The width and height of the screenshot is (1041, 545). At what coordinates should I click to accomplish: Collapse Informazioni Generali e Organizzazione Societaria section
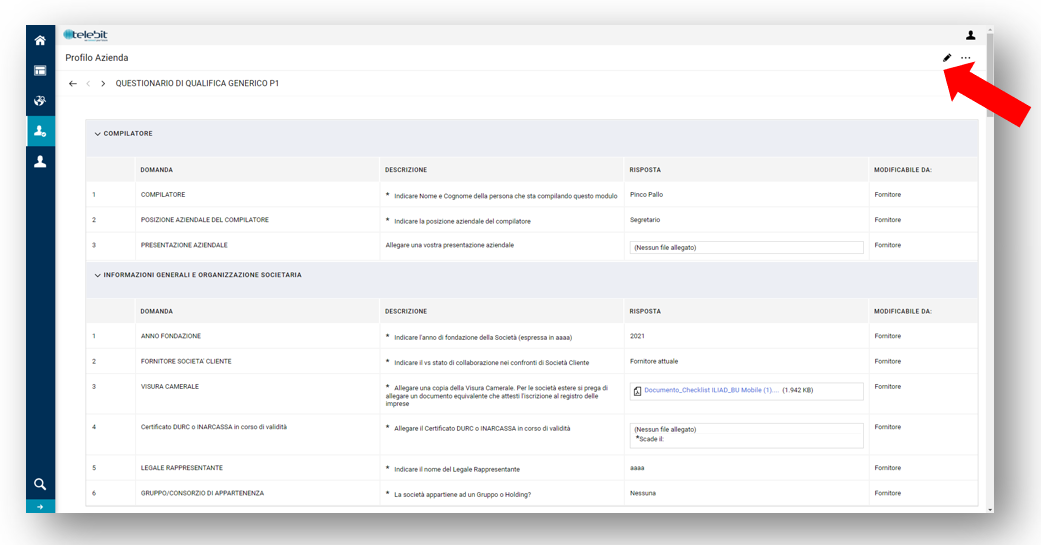(98, 275)
